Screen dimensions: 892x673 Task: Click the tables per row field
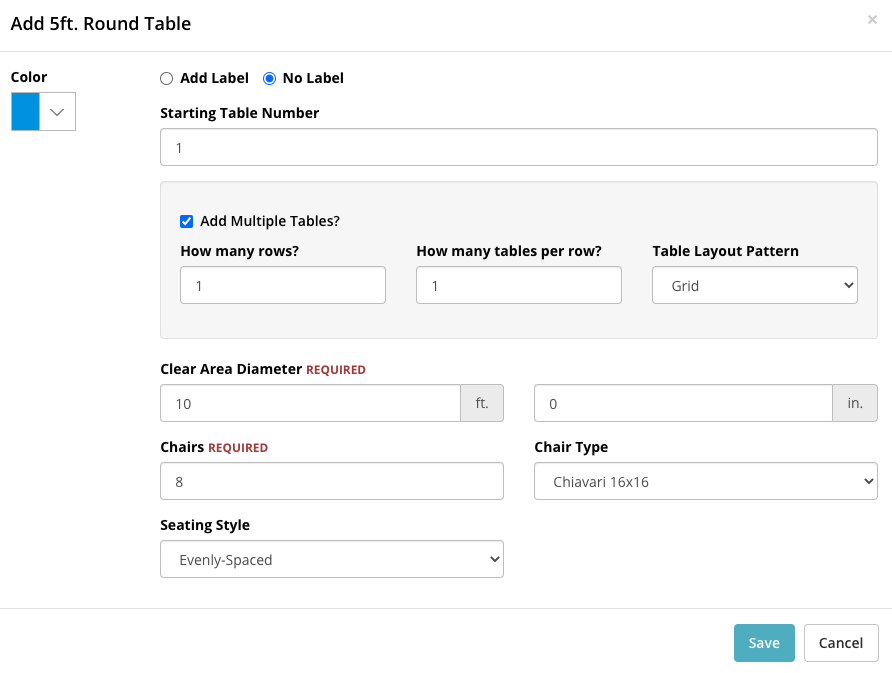(519, 285)
